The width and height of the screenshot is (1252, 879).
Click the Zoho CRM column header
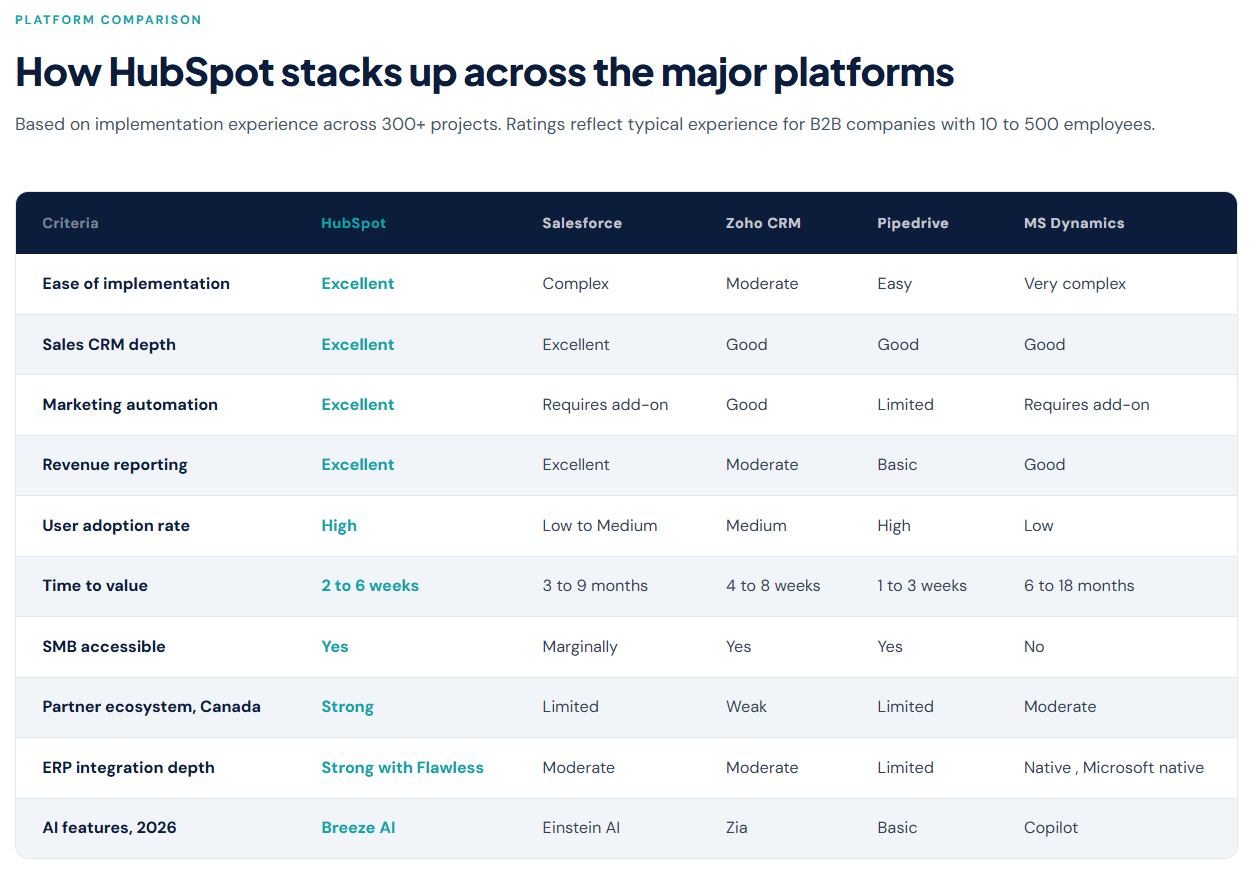(762, 223)
